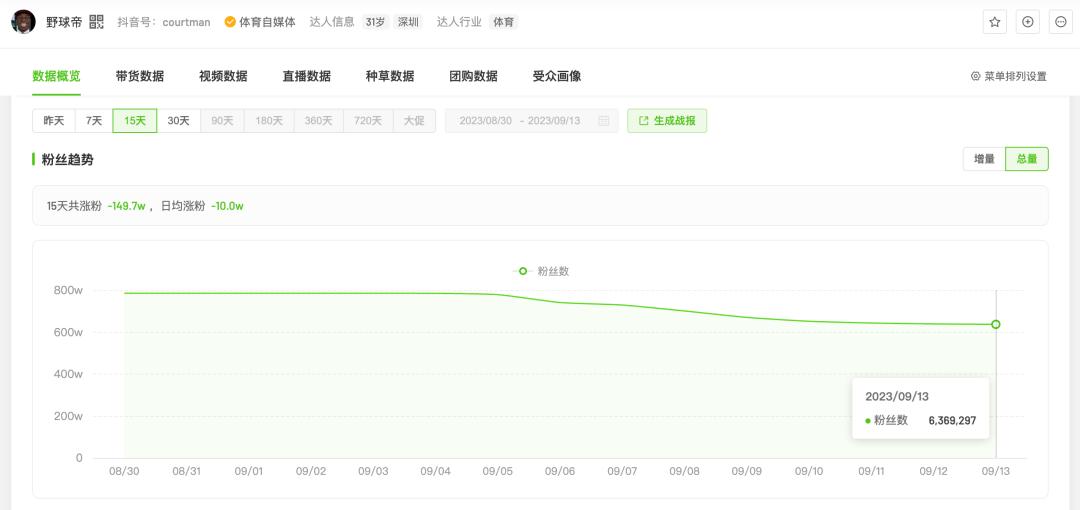Select the 昨天 time range

(x=54, y=121)
